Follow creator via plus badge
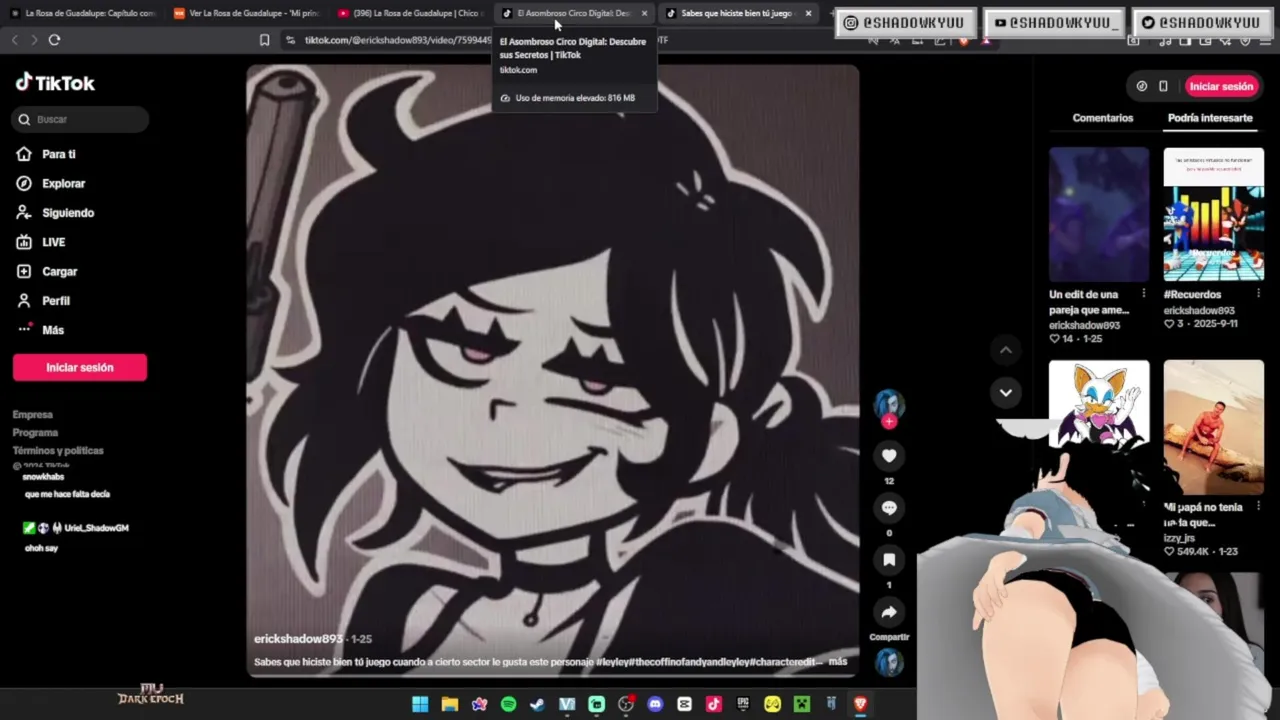 click(889, 421)
